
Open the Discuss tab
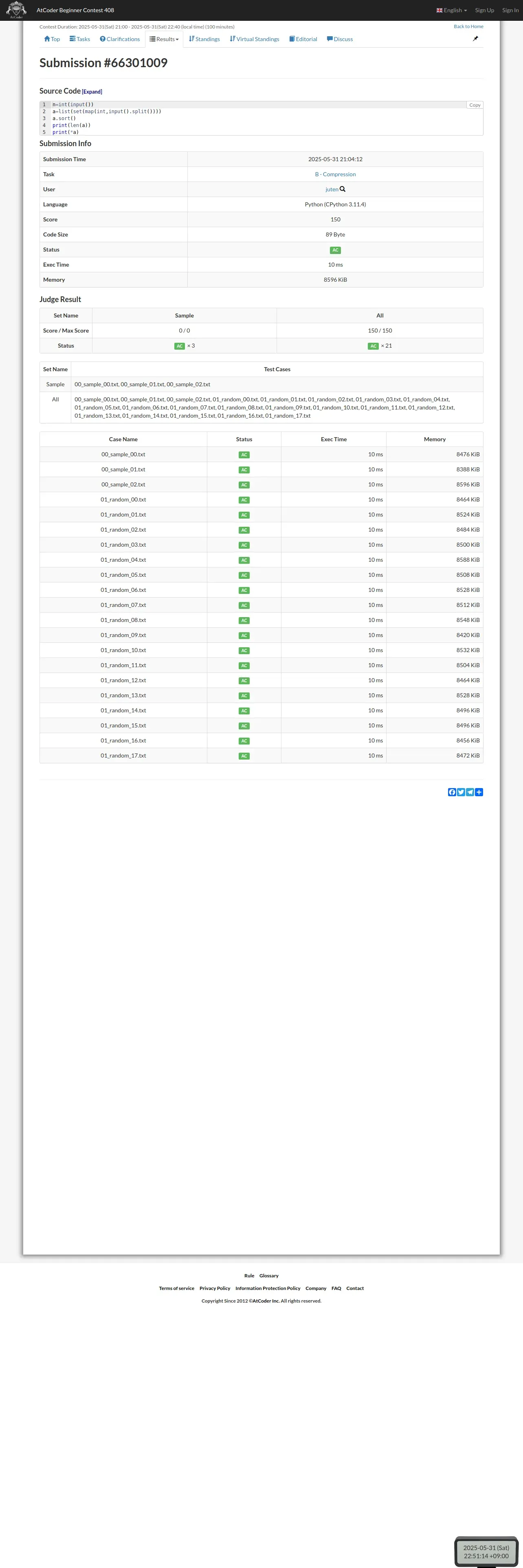click(340, 39)
